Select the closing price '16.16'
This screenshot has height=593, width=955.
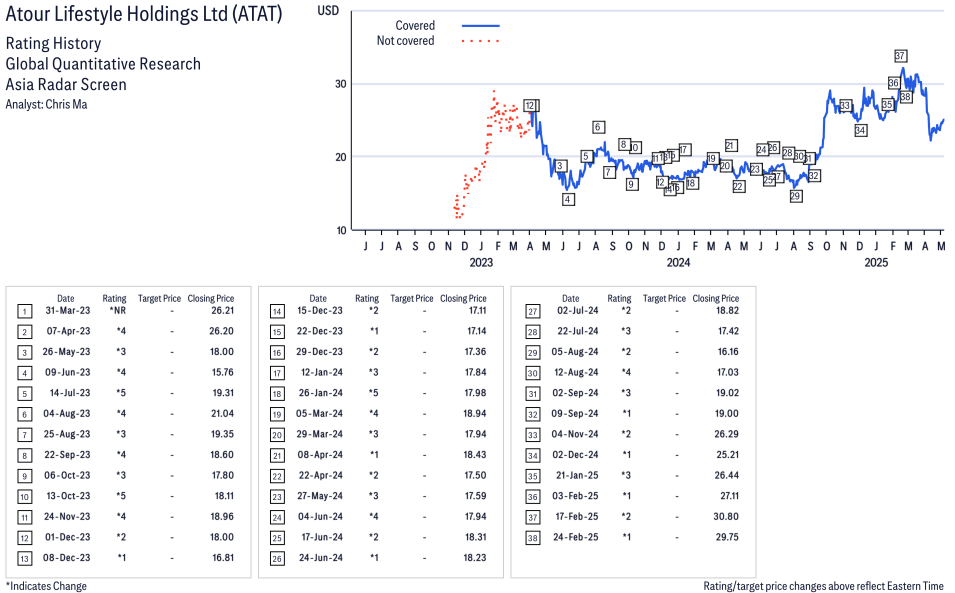pyautogui.click(x=728, y=352)
